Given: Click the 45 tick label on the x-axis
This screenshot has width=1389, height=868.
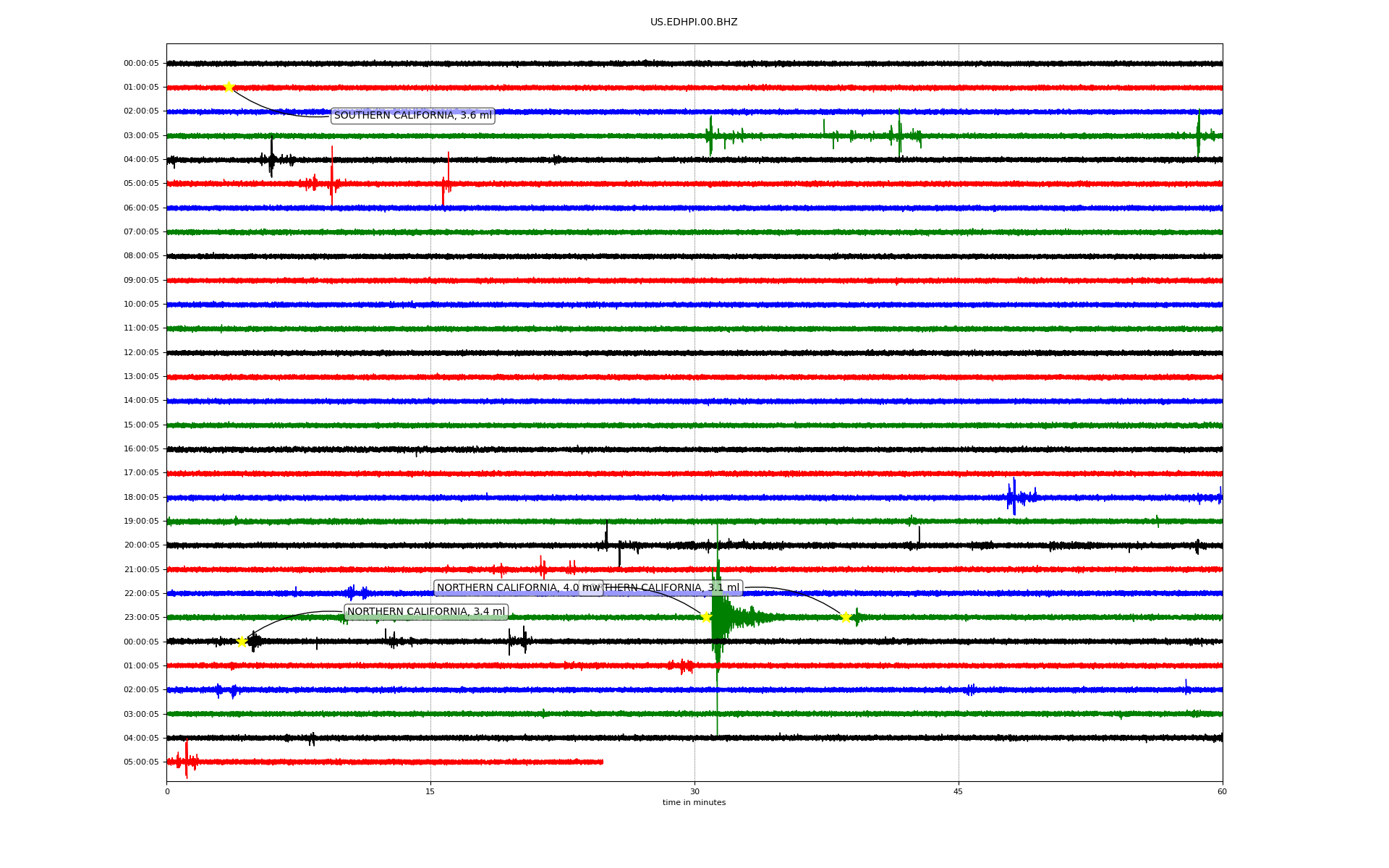Looking at the screenshot, I should 958,791.
